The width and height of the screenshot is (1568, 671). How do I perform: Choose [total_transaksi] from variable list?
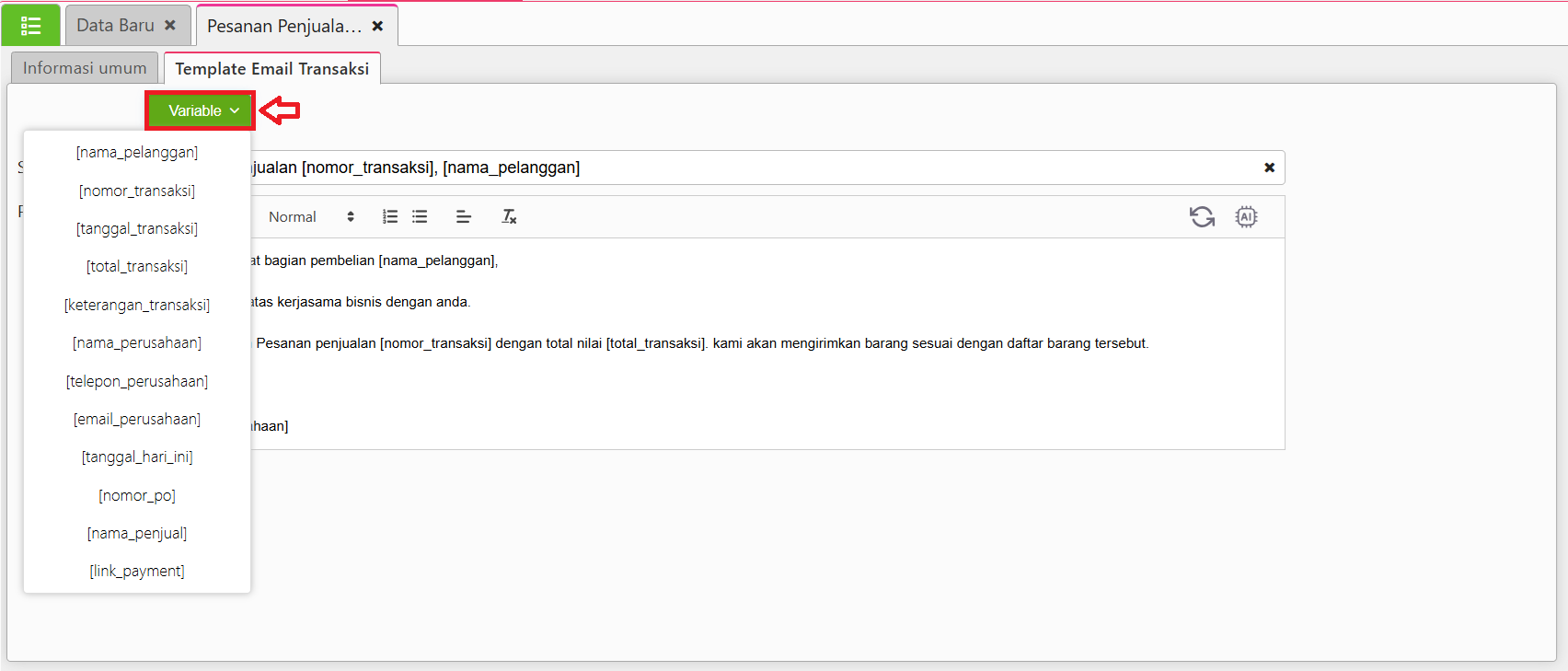pyautogui.click(x=137, y=267)
